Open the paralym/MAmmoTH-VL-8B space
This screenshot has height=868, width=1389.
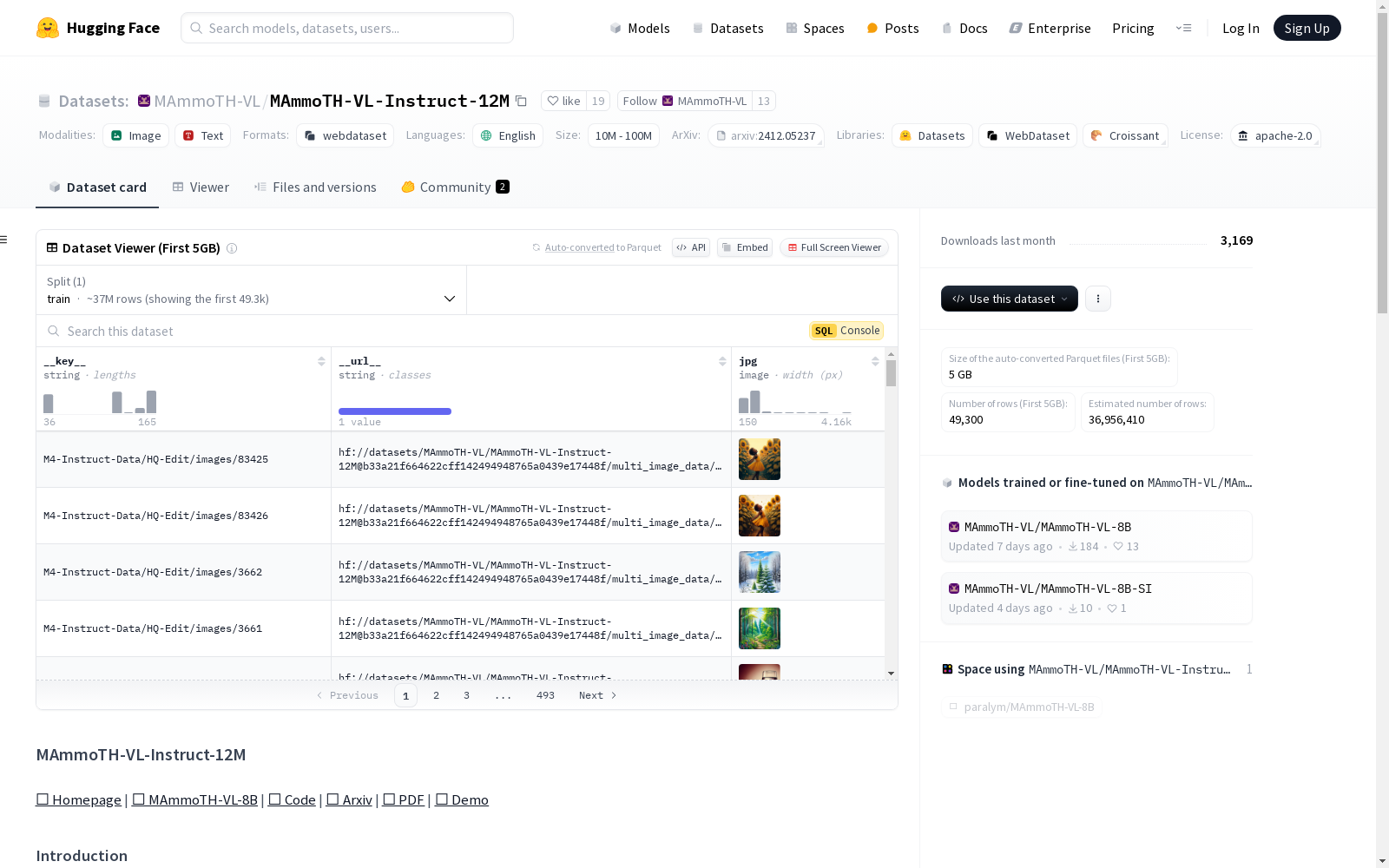[1022, 707]
